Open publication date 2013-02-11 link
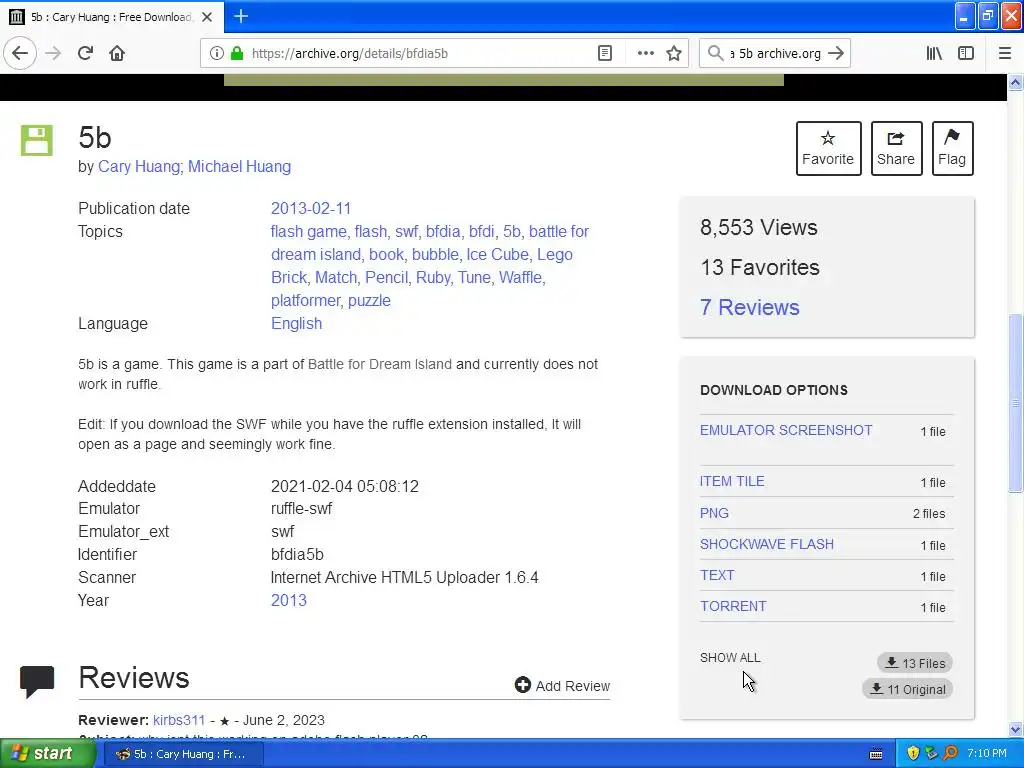Image resolution: width=1024 pixels, height=768 pixels. click(311, 208)
